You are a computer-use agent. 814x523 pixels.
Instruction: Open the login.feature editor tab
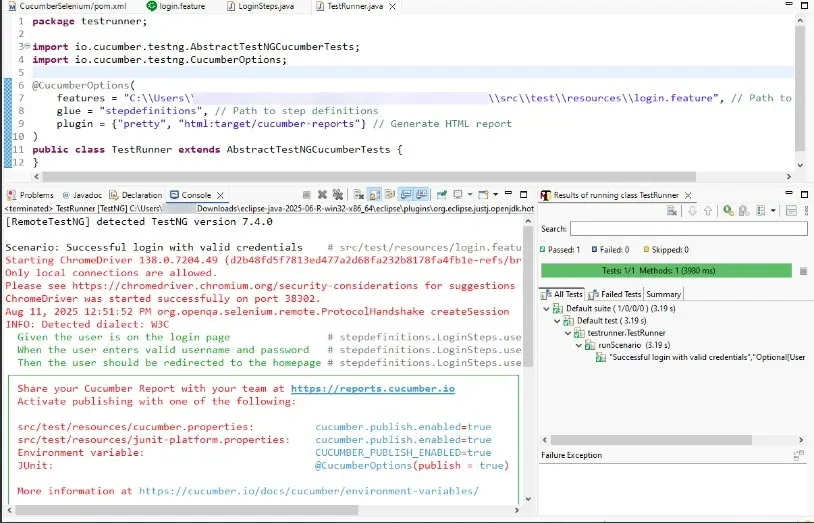point(176,6)
